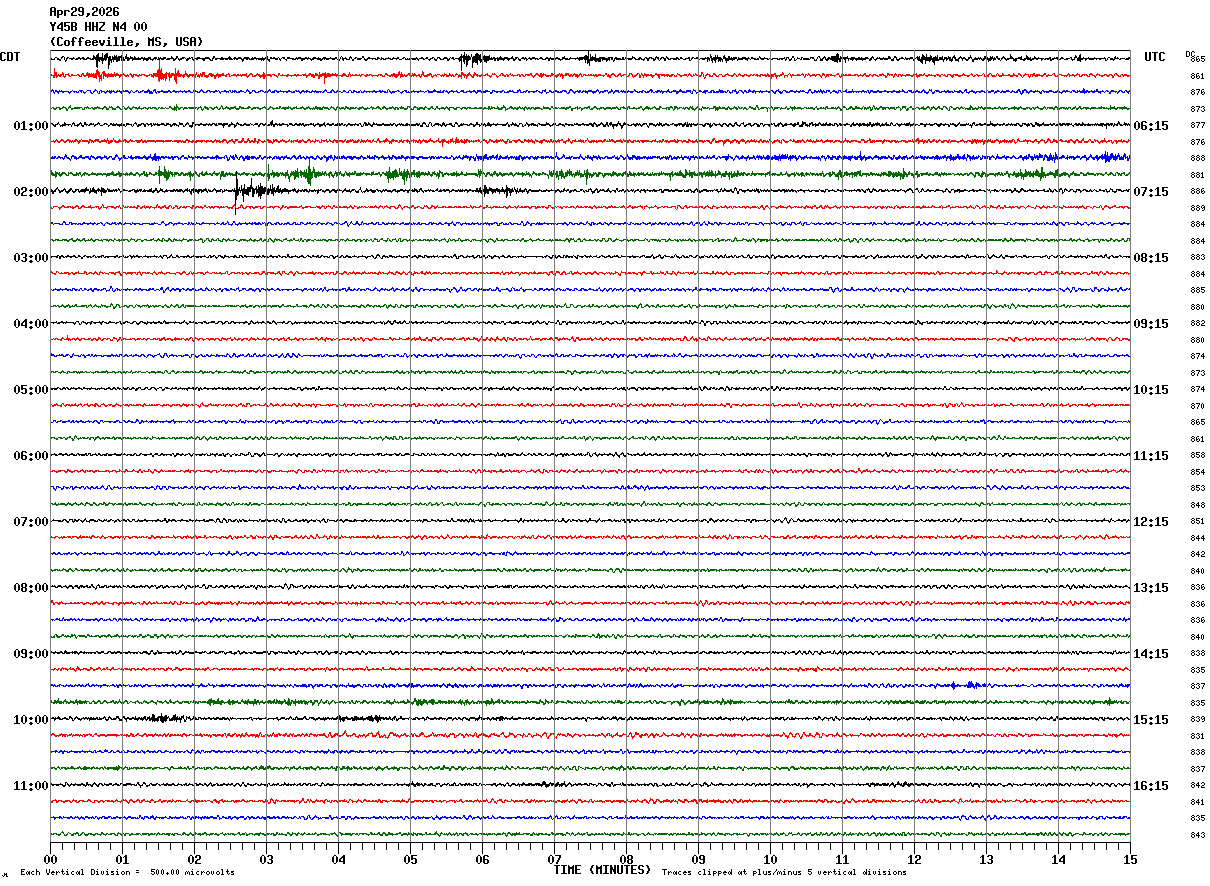Click the UTC timezone header
This screenshot has height=886, width=1210.
[x=1155, y=57]
